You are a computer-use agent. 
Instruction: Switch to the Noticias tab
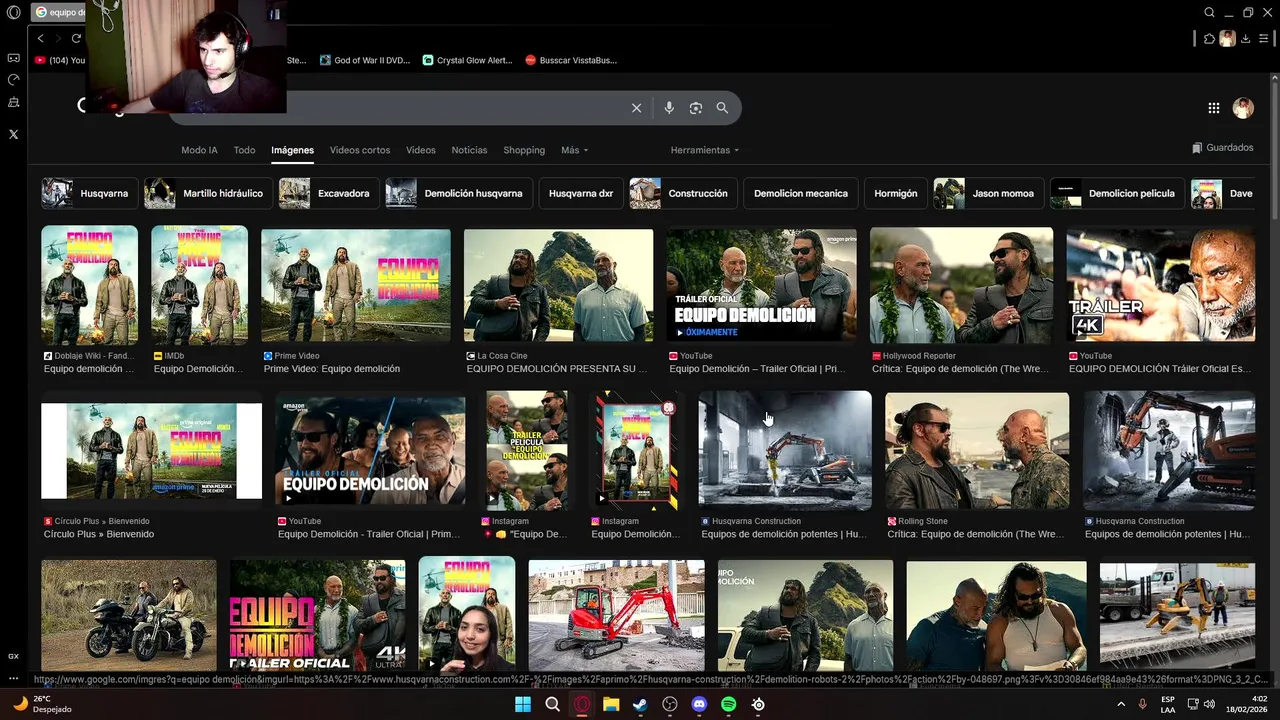469,150
